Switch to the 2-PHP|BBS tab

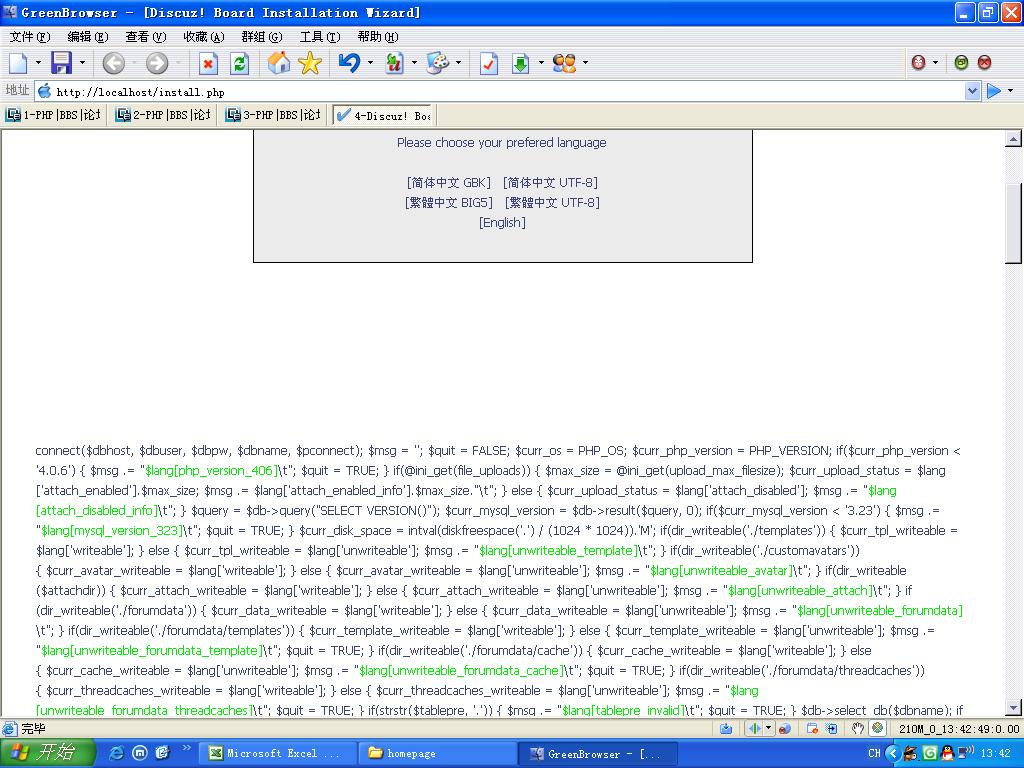pos(163,115)
